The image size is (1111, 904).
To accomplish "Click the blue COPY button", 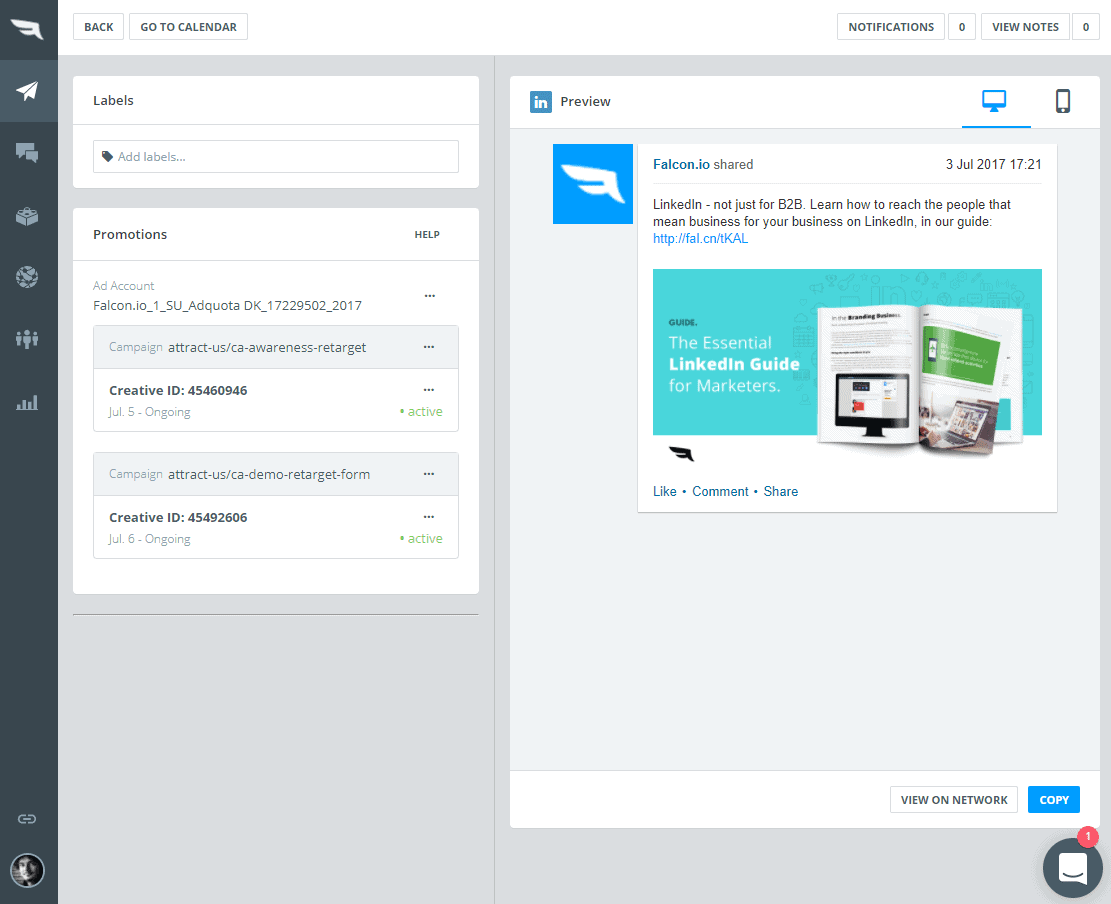I will 1054,800.
